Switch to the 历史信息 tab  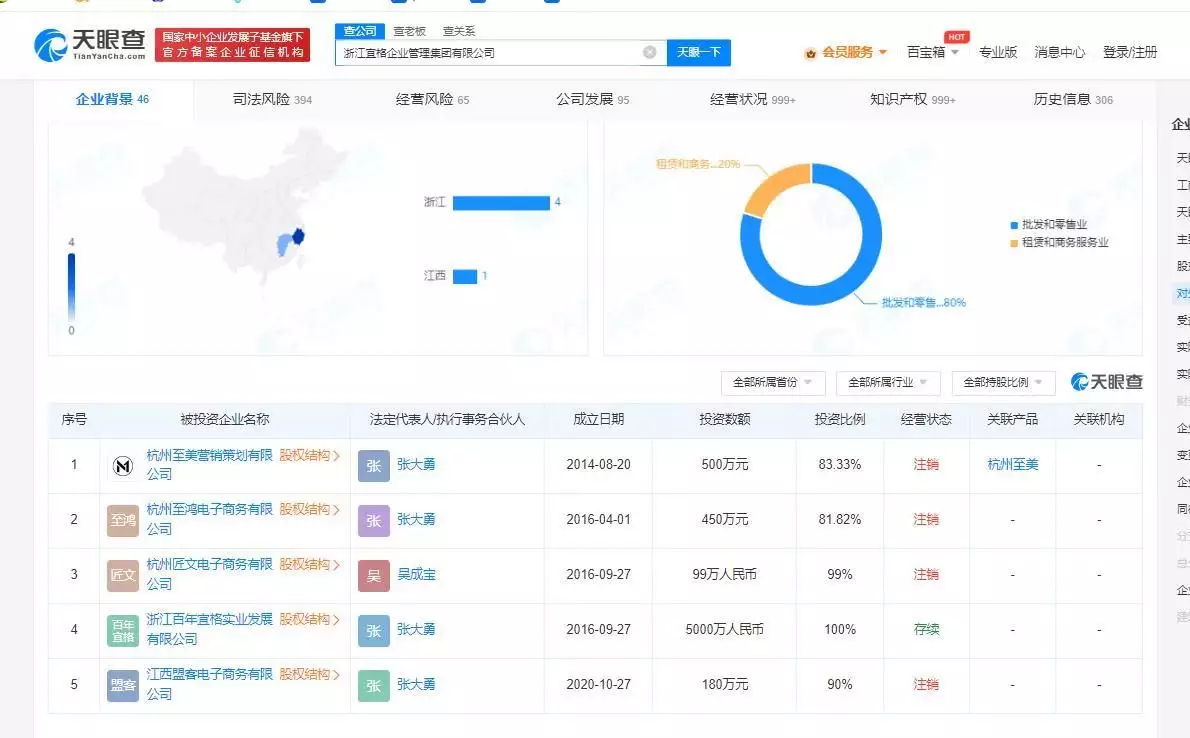[x=1073, y=99]
